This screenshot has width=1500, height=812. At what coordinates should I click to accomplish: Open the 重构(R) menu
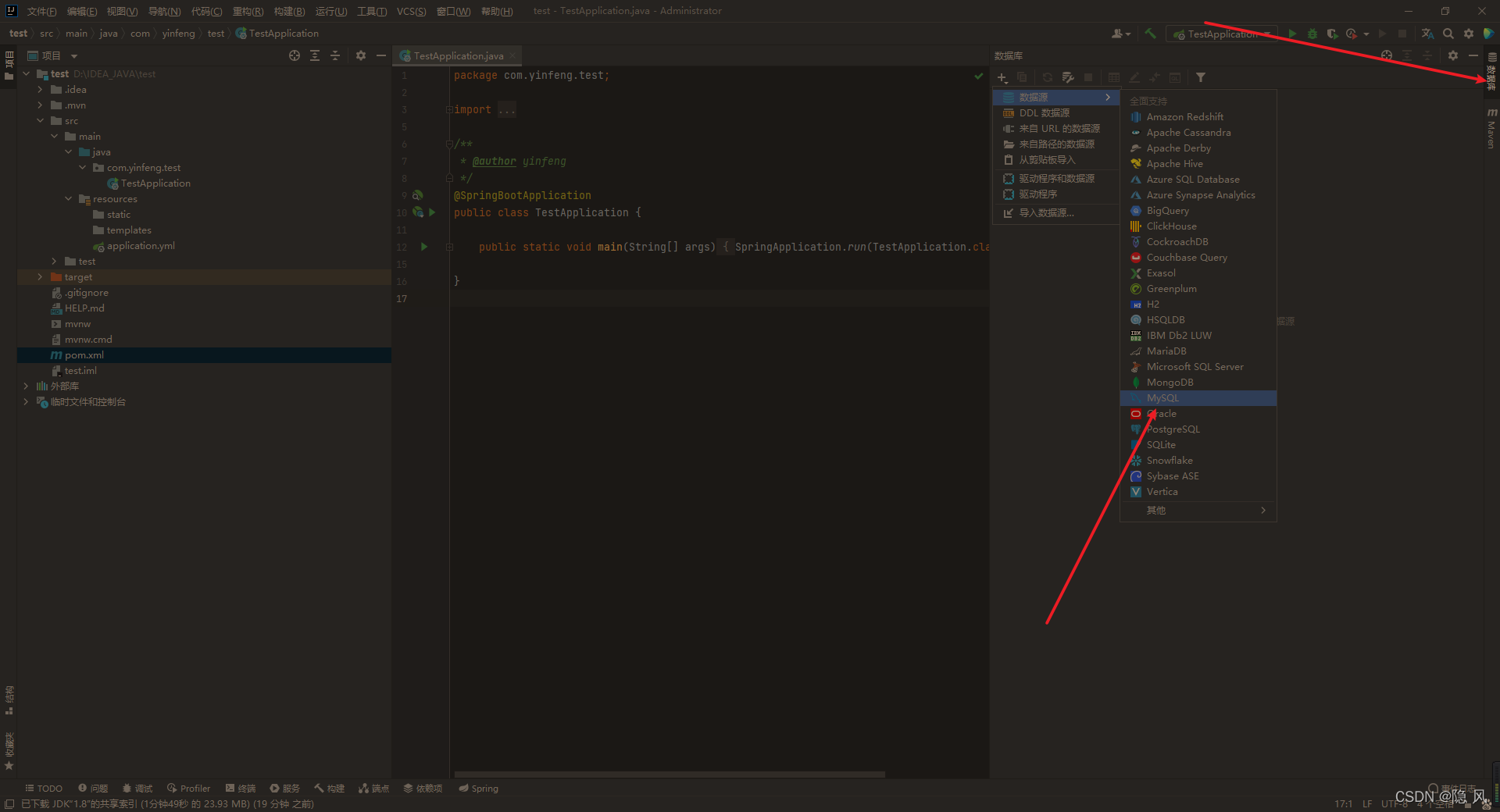248,11
